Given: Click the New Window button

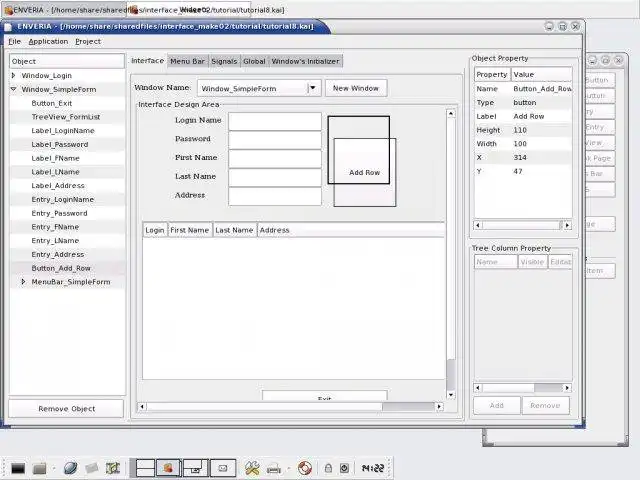Looking at the screenshot, I should click(x=356, y=88).
